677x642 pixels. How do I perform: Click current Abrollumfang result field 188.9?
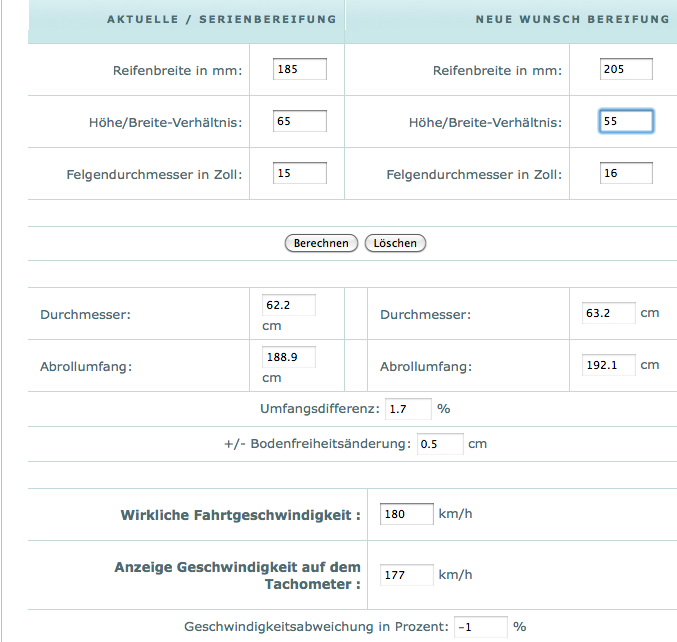pos(289,357)
